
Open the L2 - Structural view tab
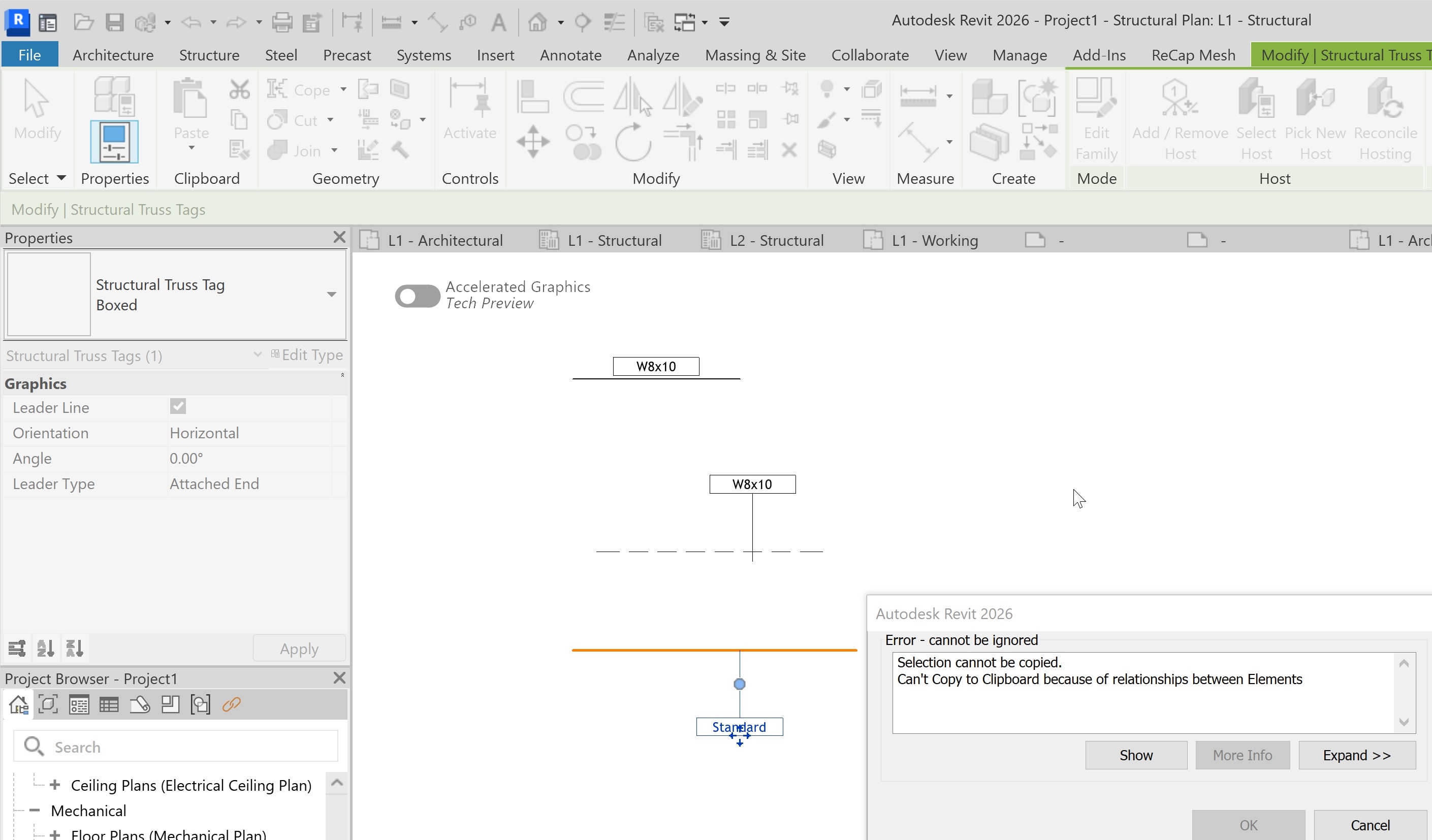point(777,240)
